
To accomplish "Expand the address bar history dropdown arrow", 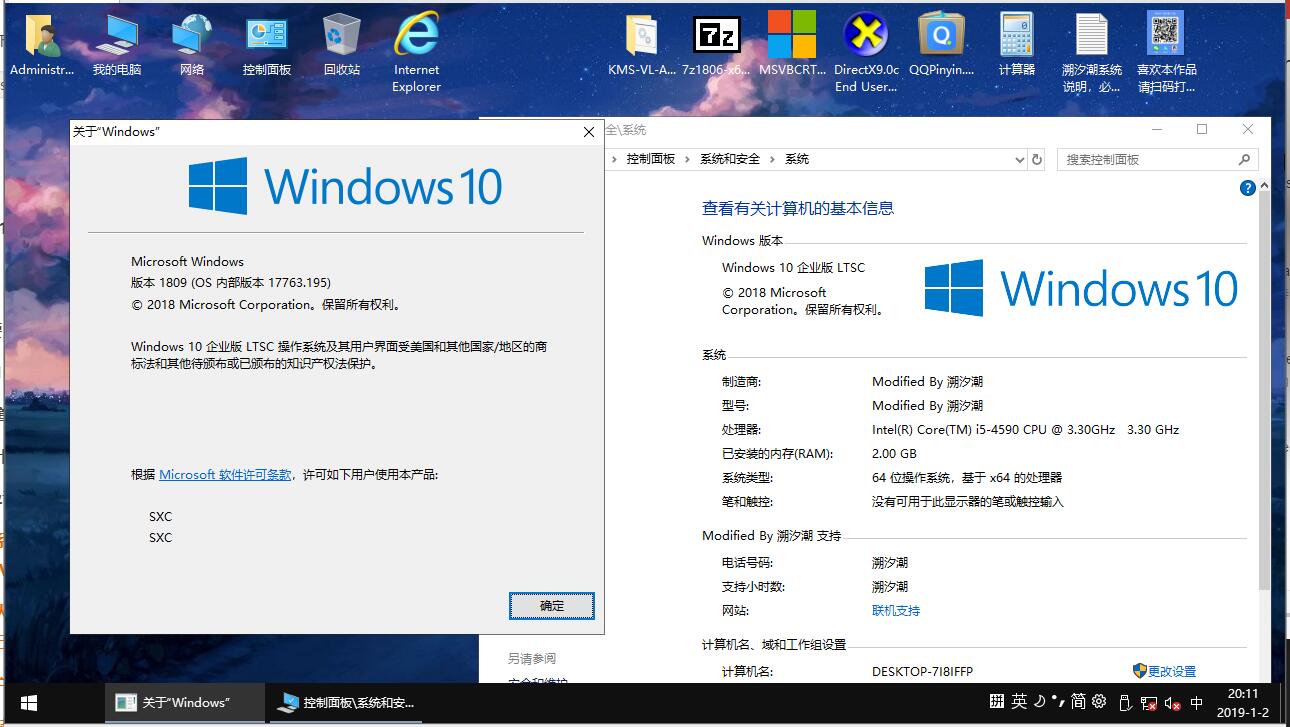I will [1019, 160].
